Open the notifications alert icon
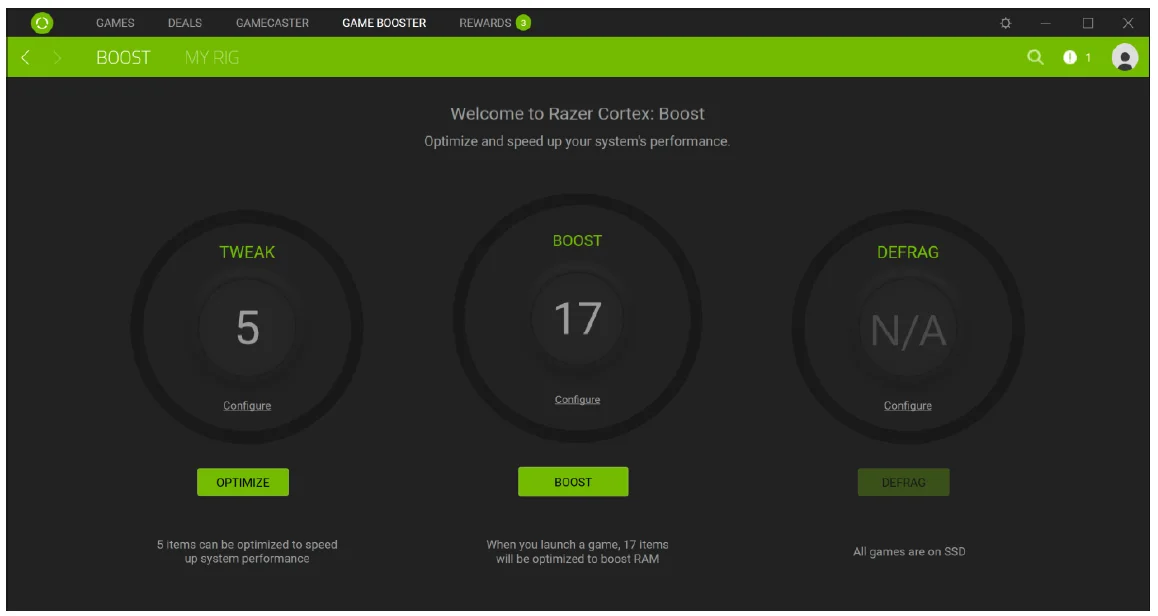 pyautogui.click(x=1072, y=57)
